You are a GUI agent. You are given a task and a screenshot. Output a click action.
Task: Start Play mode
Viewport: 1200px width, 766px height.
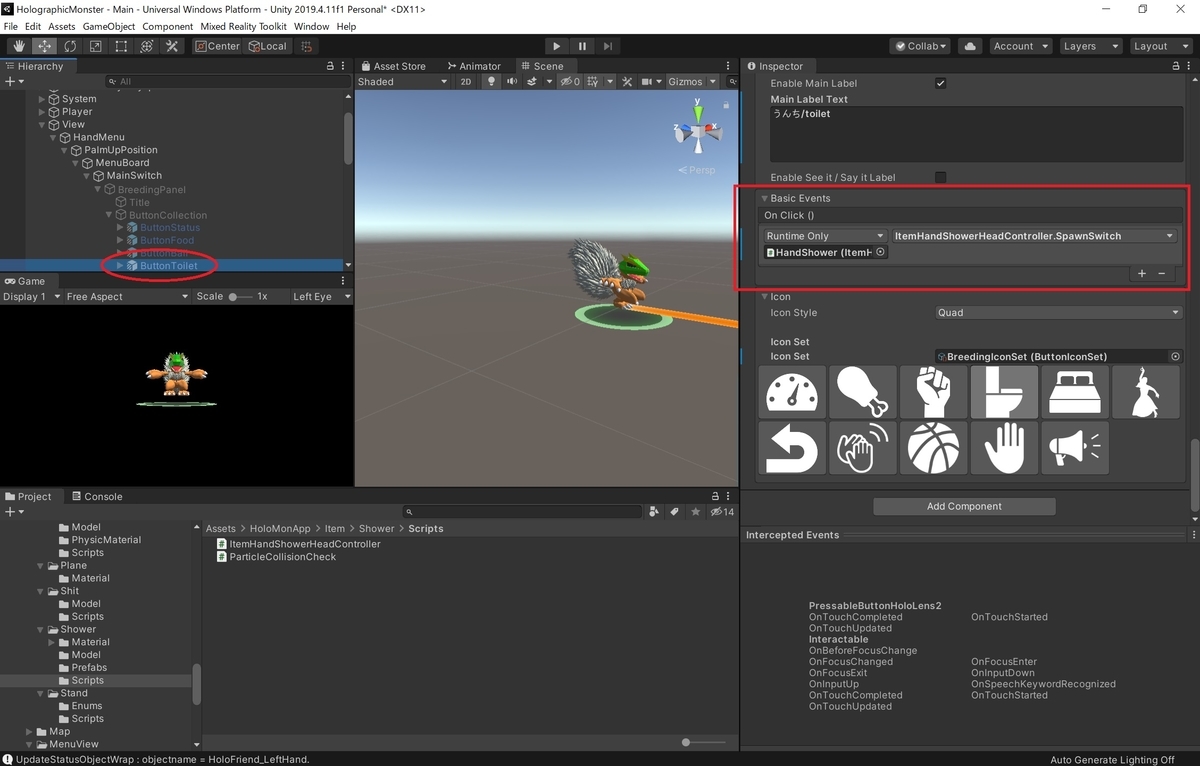click(x=557, y=46)
